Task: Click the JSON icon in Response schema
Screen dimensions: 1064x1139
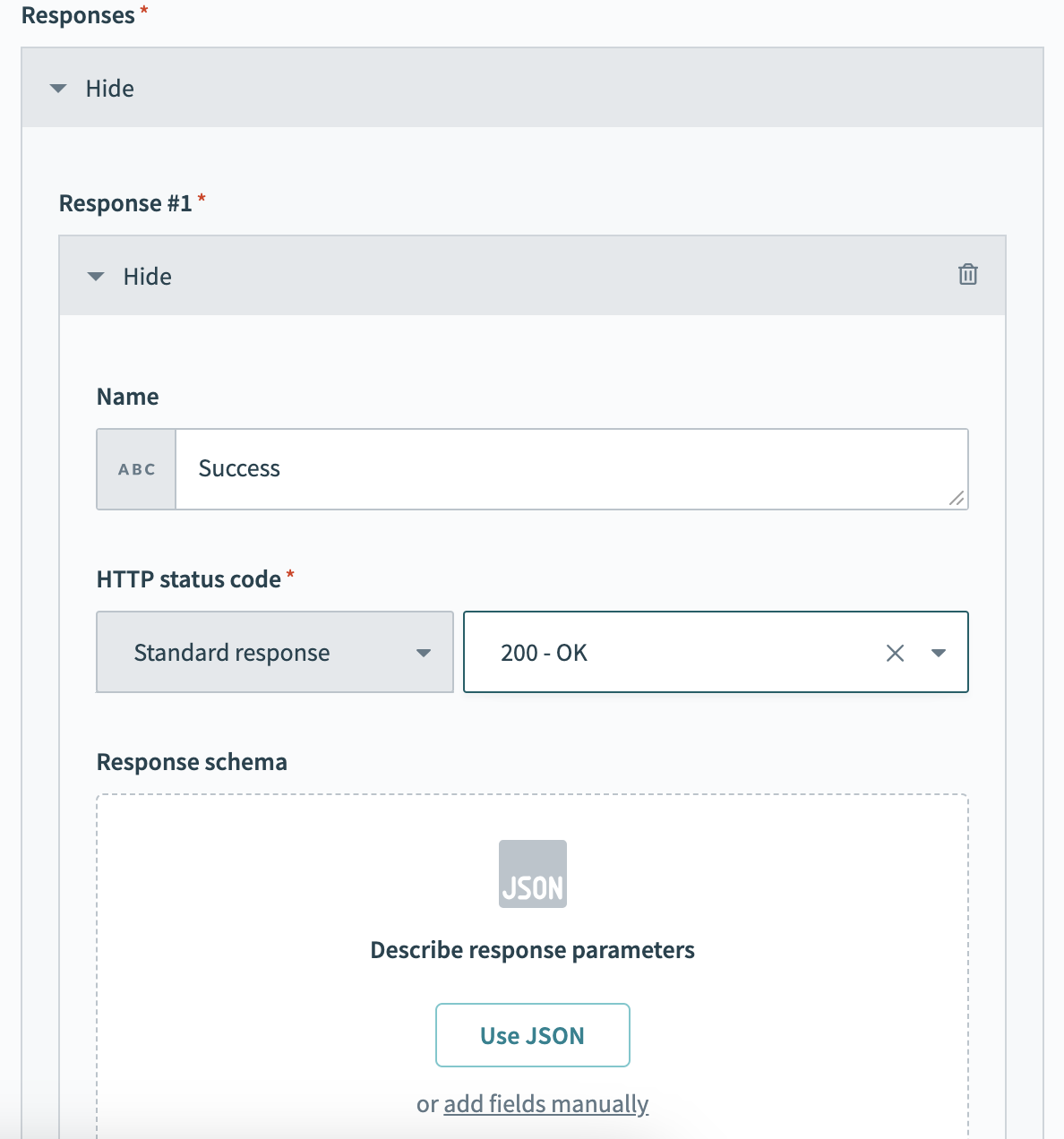Action: pyautogui.click(x=532, y=873)
